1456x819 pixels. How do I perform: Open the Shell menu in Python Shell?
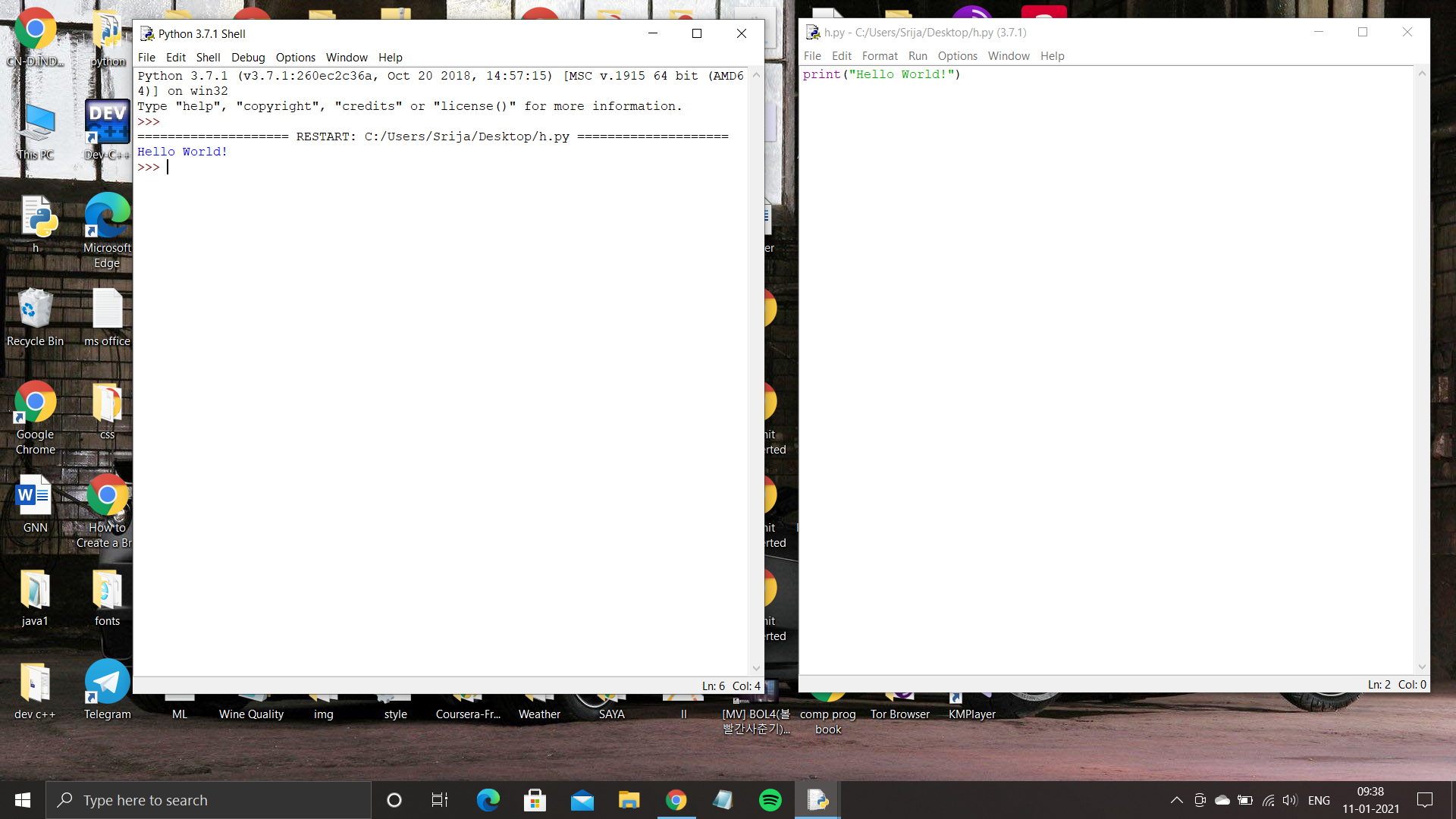pyautogui.click(x=208, y=58)
